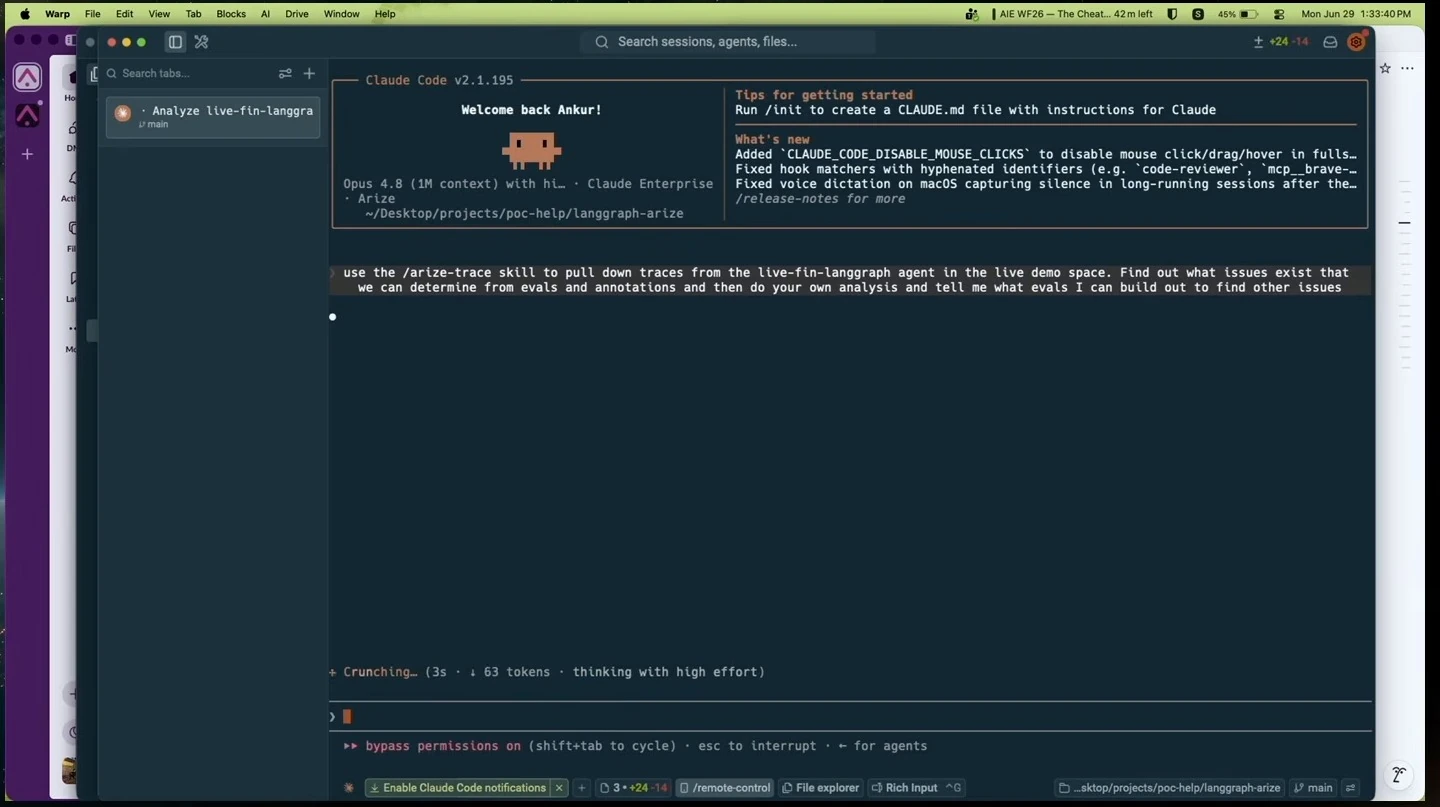
Task: Click the bypass permissions on text
Action: 443,746
